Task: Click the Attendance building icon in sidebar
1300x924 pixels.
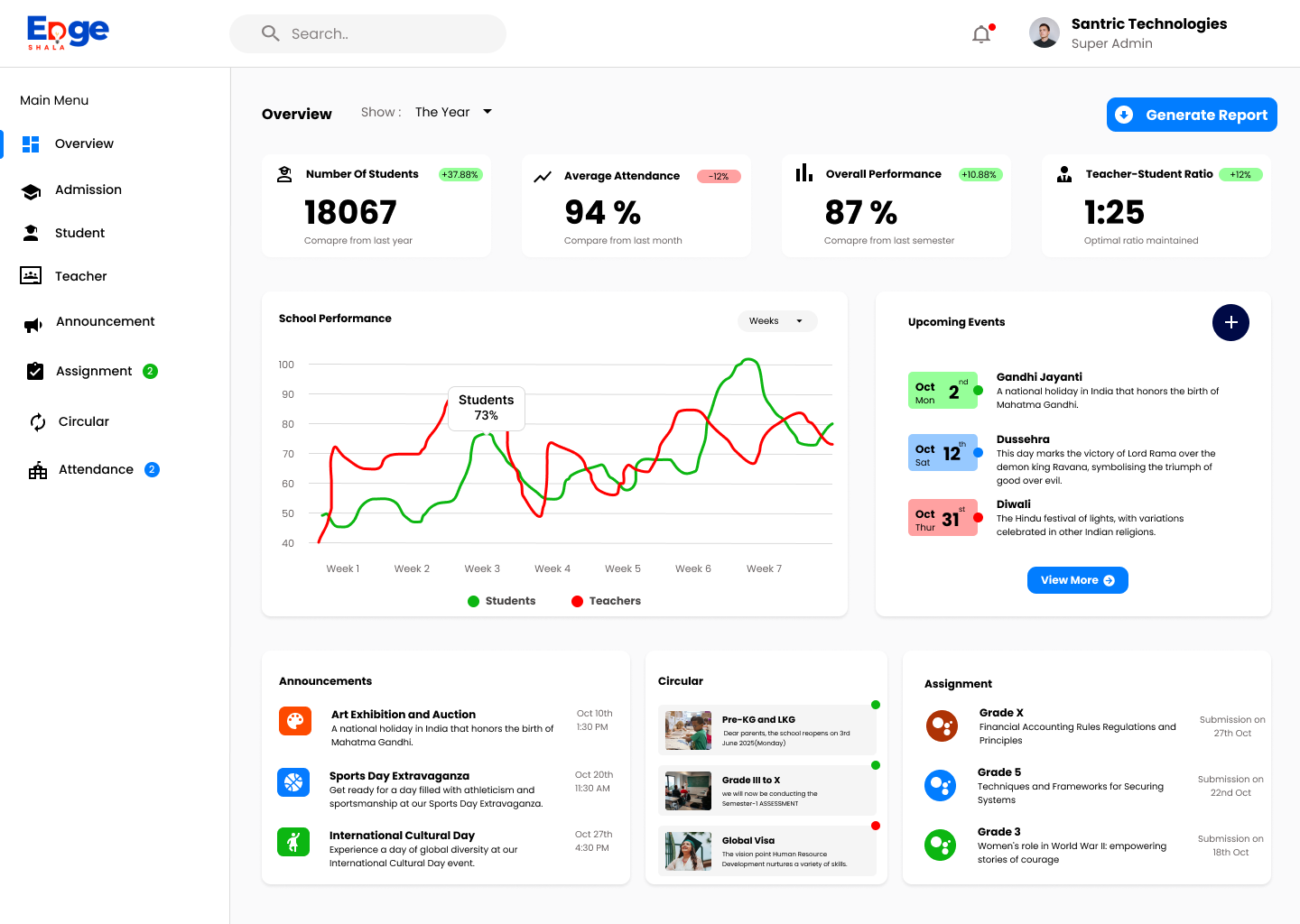Action: click(x=38, y=470)
